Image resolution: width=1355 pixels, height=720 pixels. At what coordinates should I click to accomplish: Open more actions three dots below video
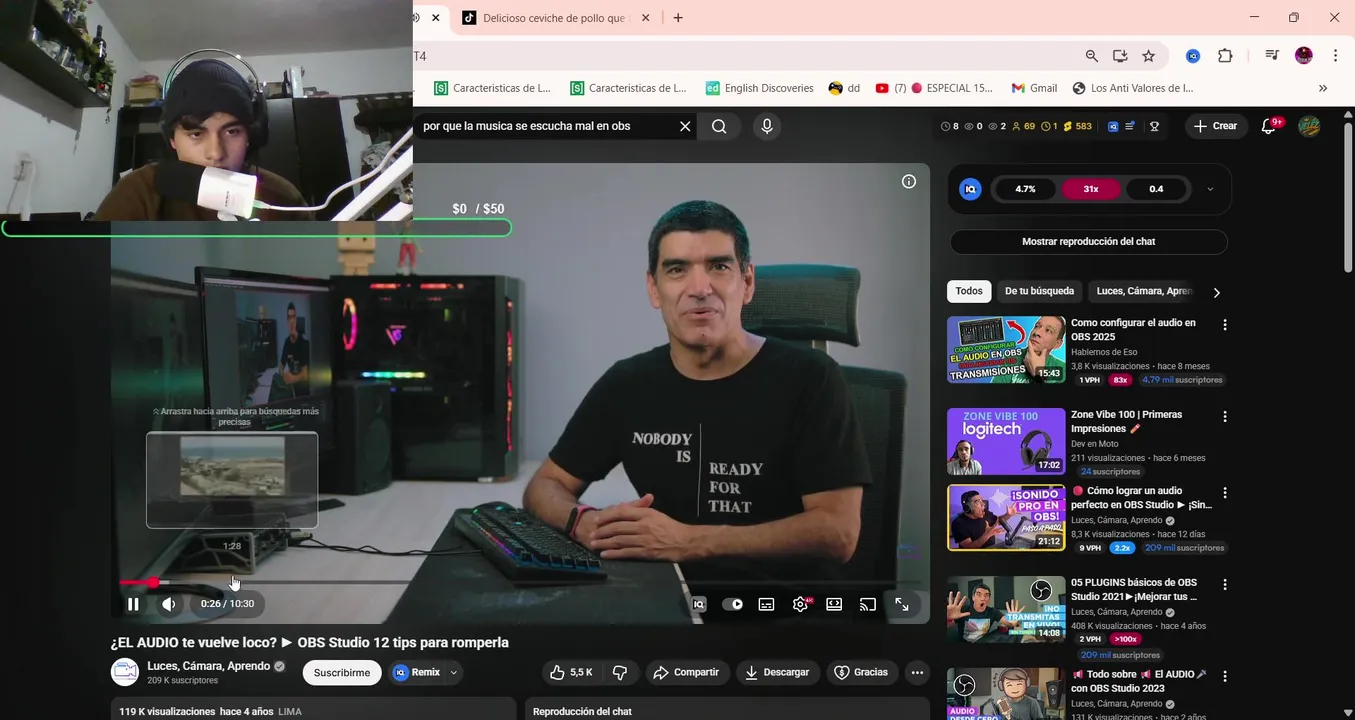[917, 673]
